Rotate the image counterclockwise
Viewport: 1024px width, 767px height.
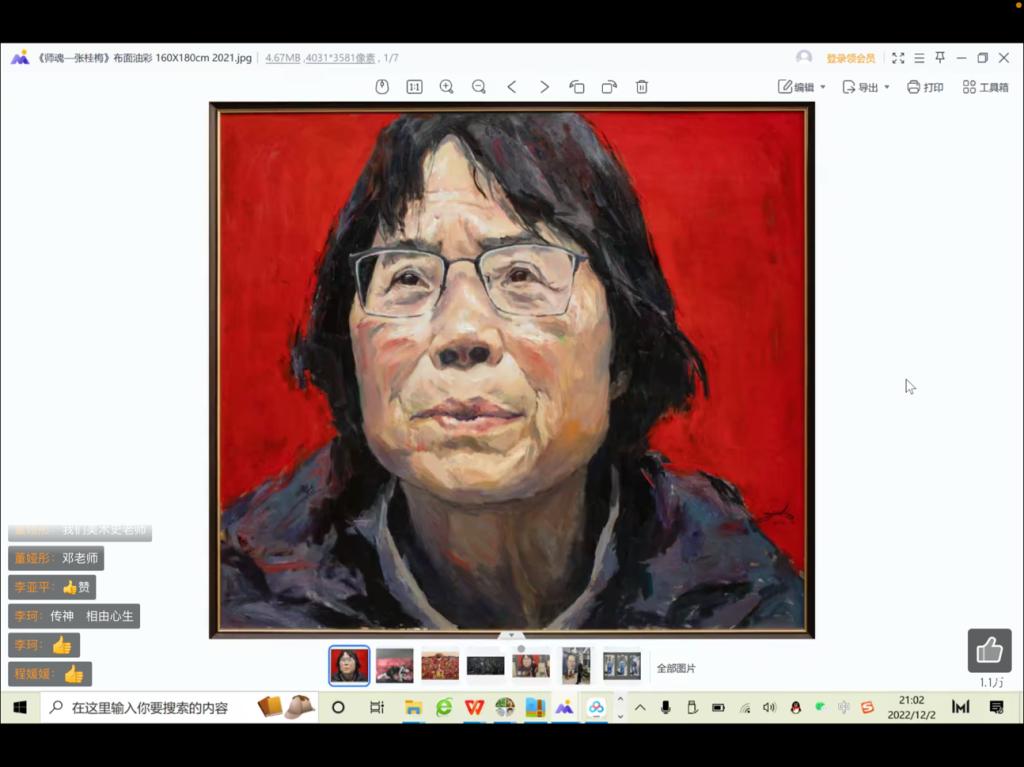[577, 87]
